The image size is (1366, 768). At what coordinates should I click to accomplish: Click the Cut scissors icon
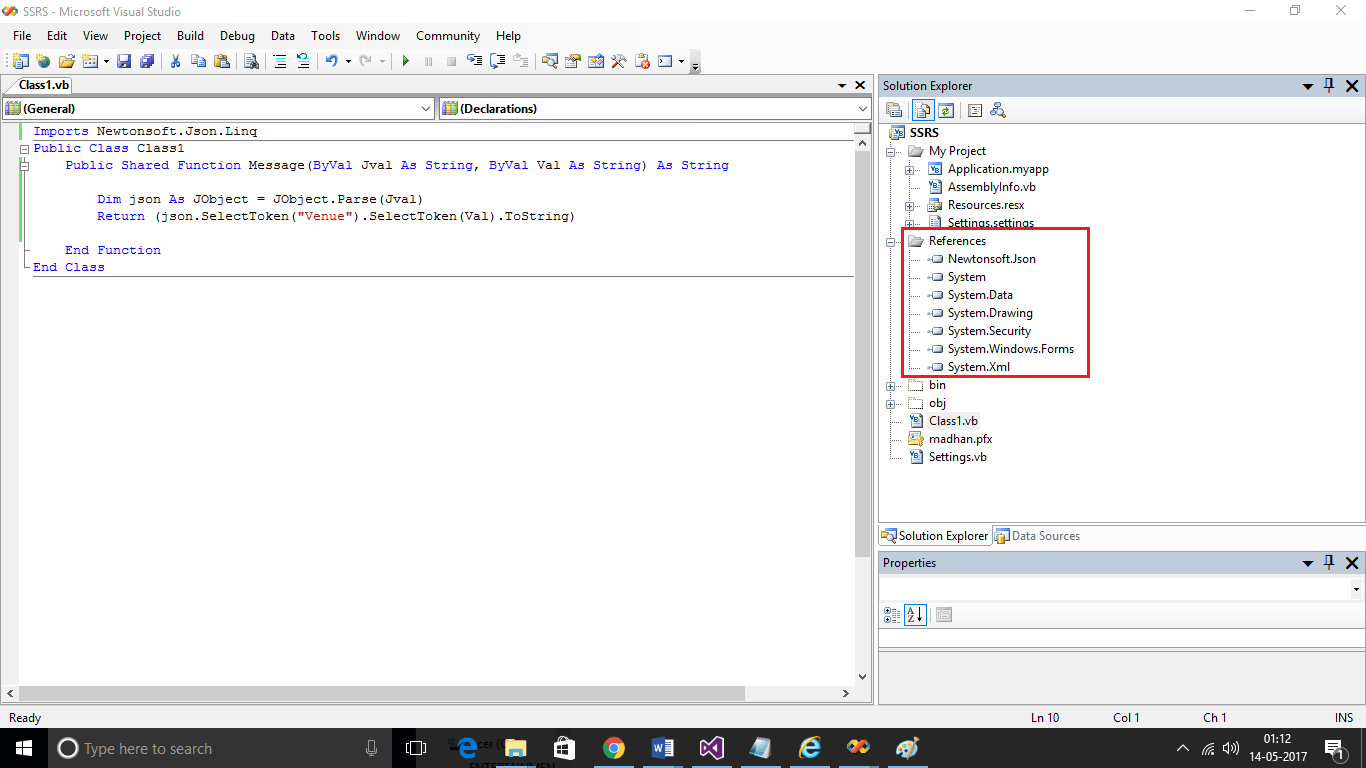tap(176, 61)
